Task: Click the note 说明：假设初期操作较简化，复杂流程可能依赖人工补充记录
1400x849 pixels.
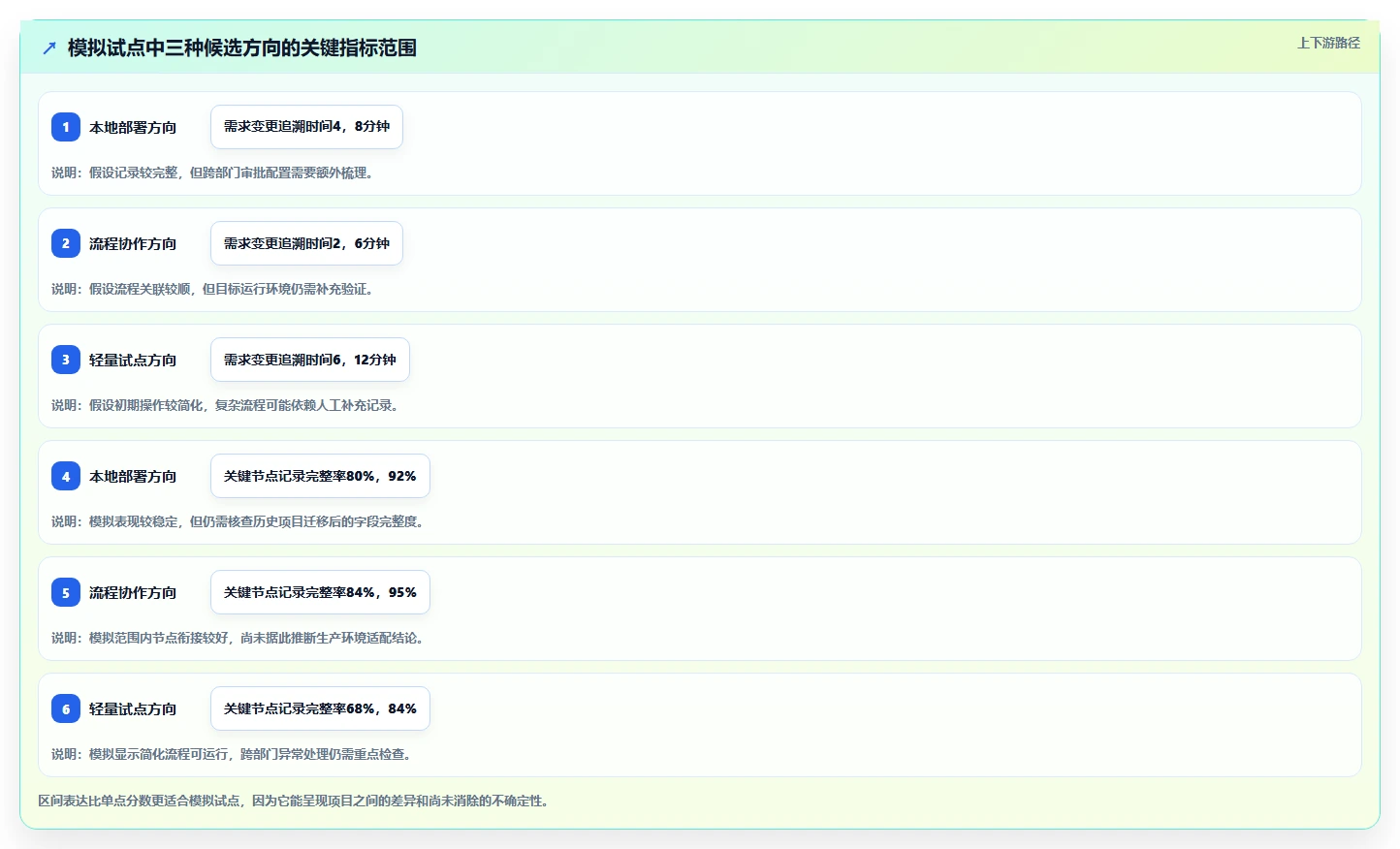Action: tap(228, 405)
